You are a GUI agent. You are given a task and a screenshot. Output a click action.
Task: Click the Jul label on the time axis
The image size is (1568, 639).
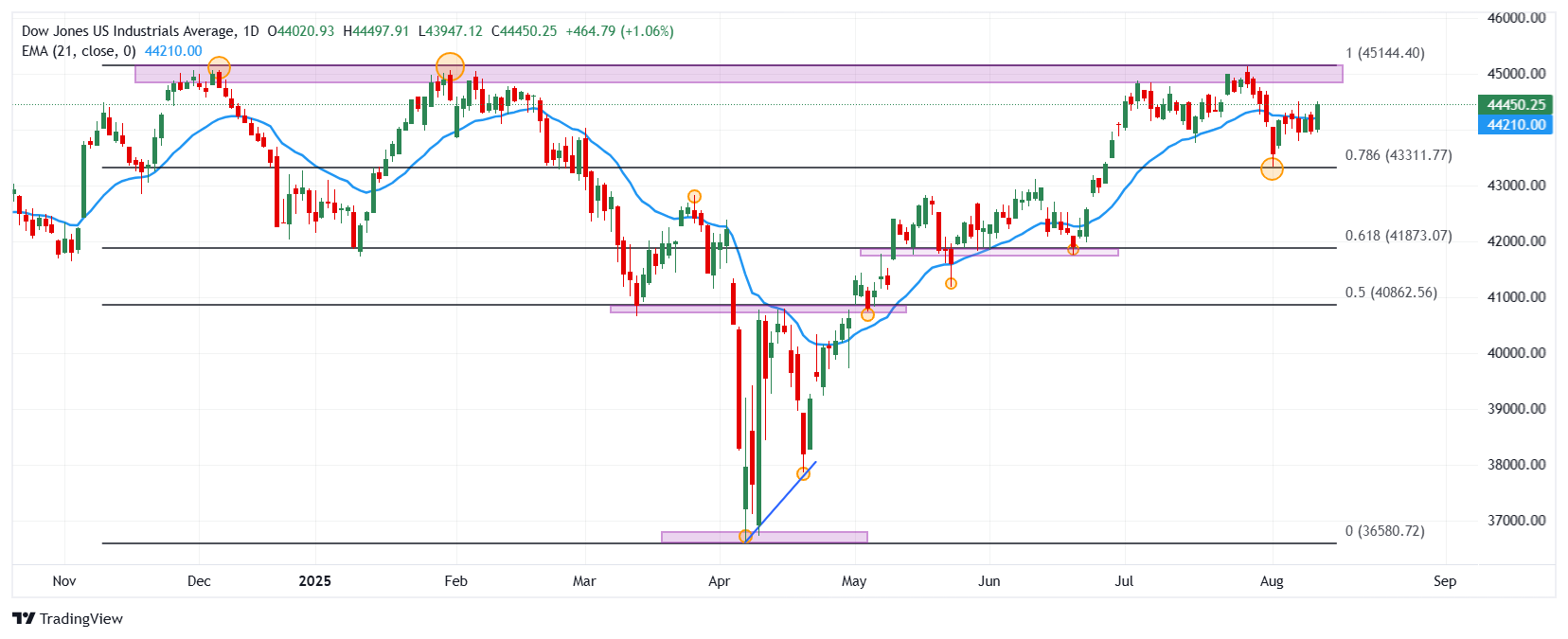pyautogui.click(x=1124, y=581)
